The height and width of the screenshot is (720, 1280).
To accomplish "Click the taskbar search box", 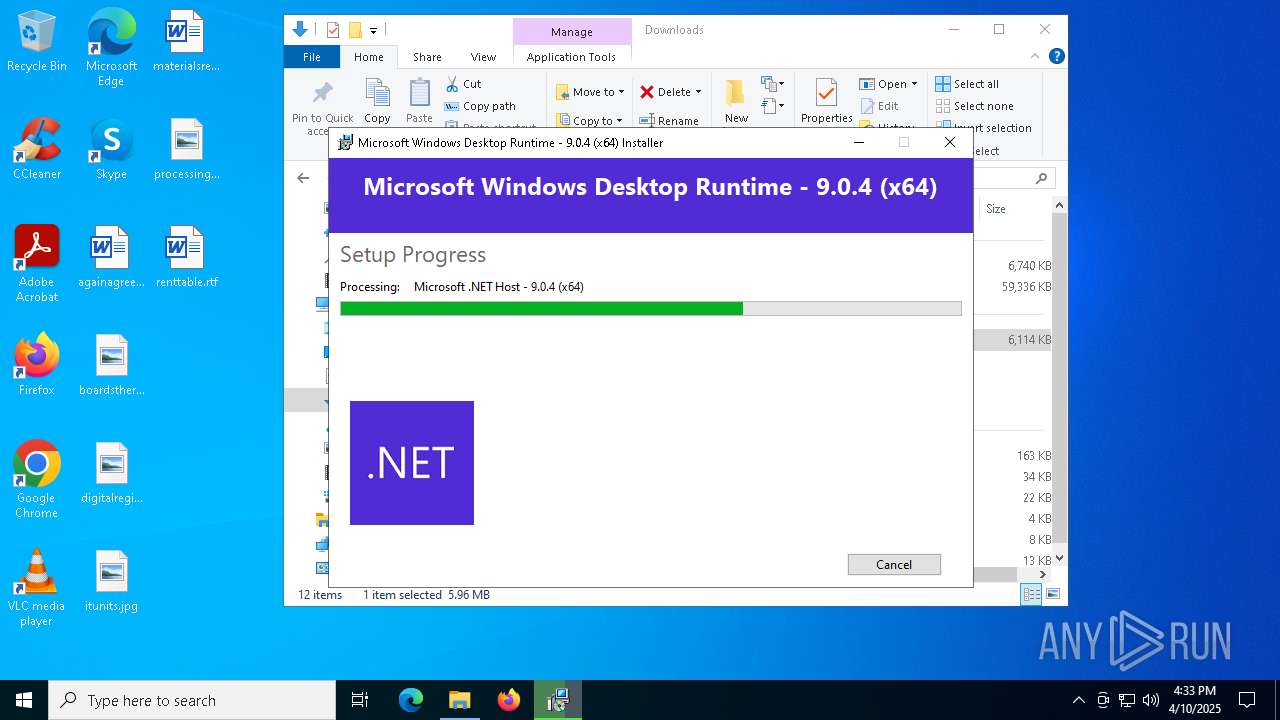I will (192, 700).
